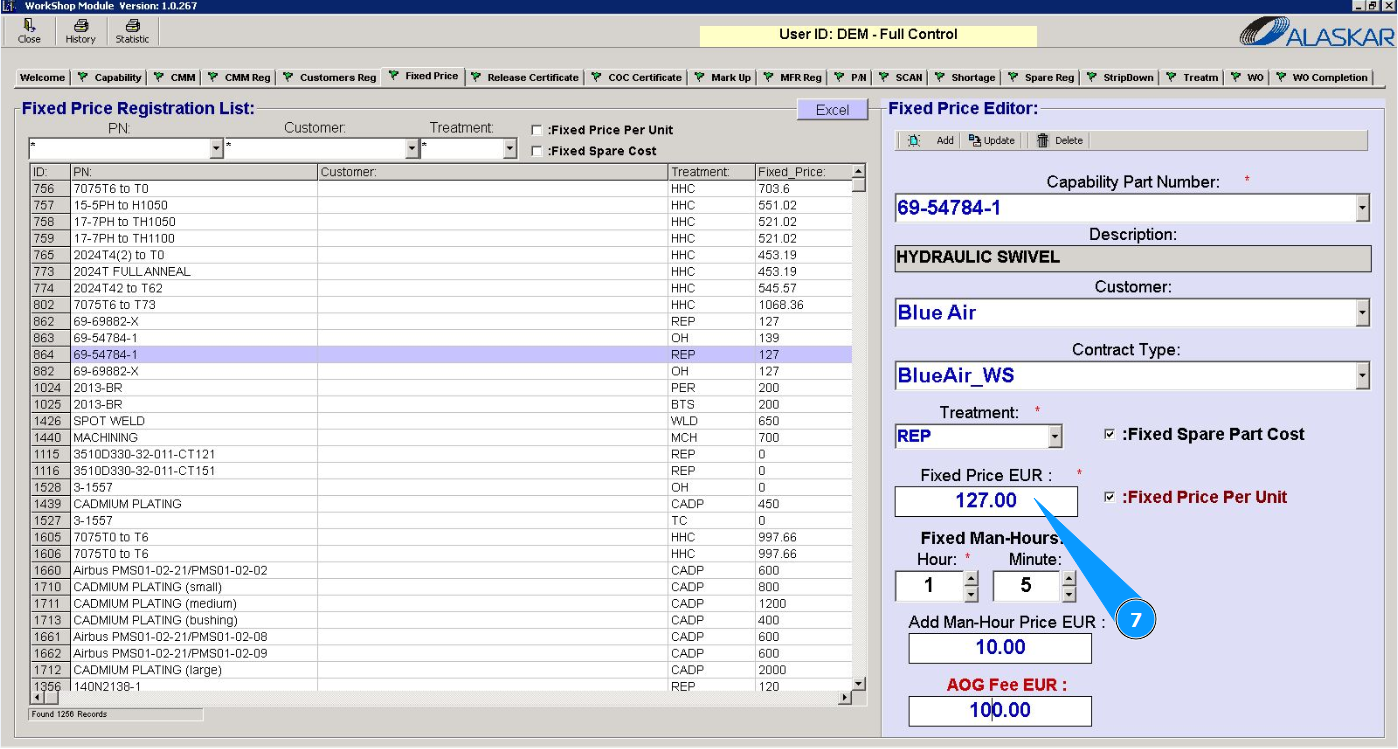Decrease the Minute value with down arrow
Screen dimensions: 1398x749
pyautogui.click(x=1068, y=594)
